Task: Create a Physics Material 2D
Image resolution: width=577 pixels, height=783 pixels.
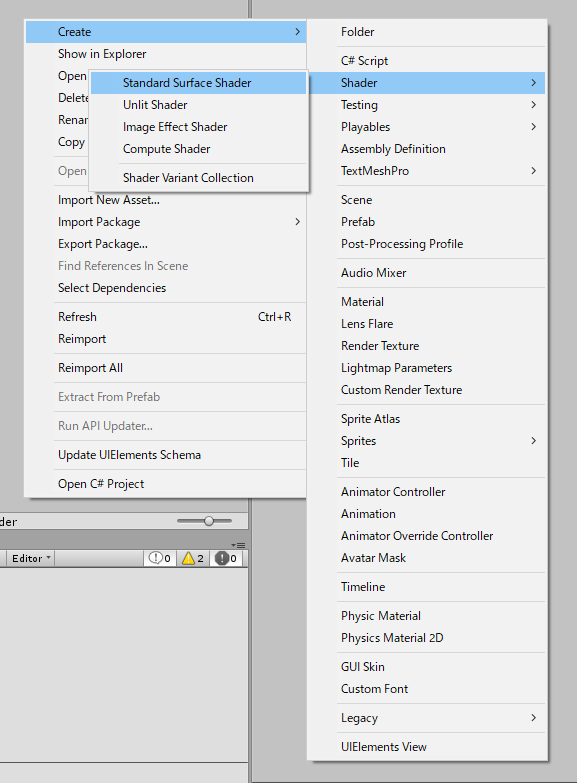Action: tap(427, 637)
